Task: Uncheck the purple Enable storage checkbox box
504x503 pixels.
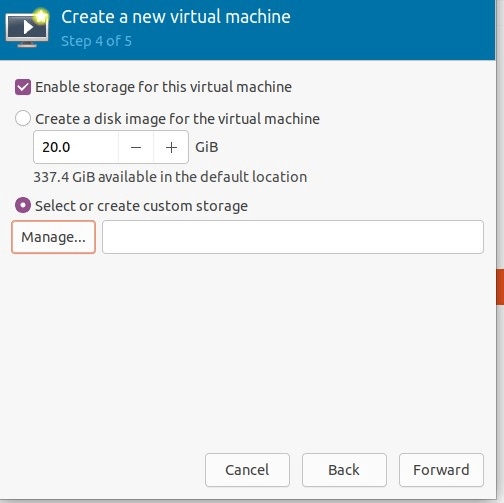Action: [x=23, y=87]
